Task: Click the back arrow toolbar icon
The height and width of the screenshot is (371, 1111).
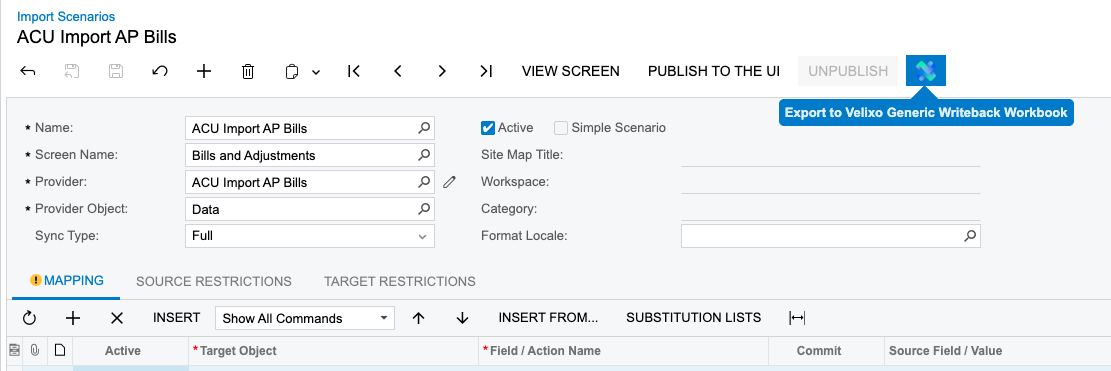Action: point(28,71)
